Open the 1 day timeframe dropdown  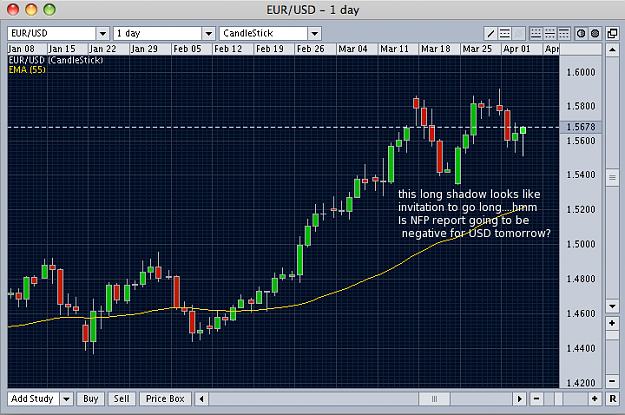[208, 33]
